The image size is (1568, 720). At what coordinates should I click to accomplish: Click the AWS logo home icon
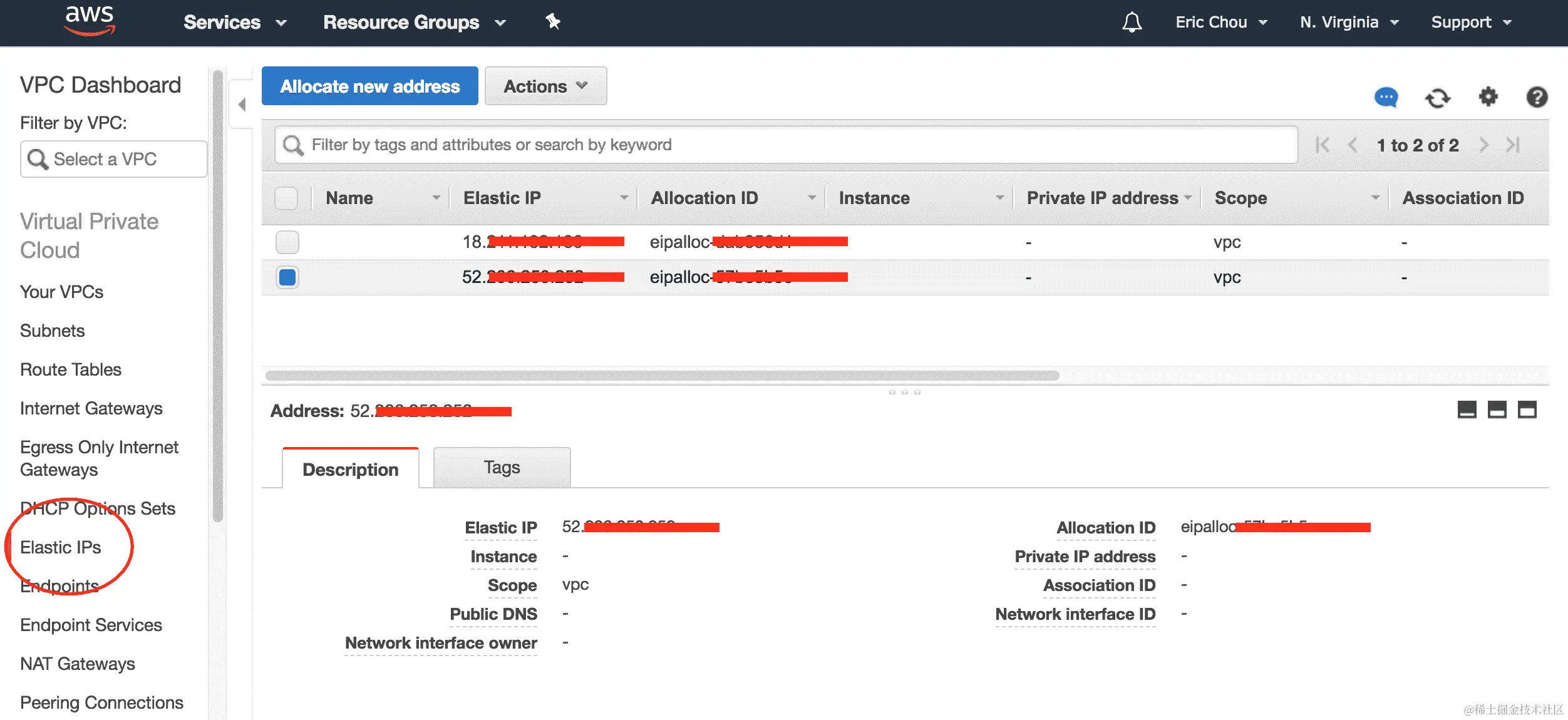pyautogui.click(x=90, y=20)
